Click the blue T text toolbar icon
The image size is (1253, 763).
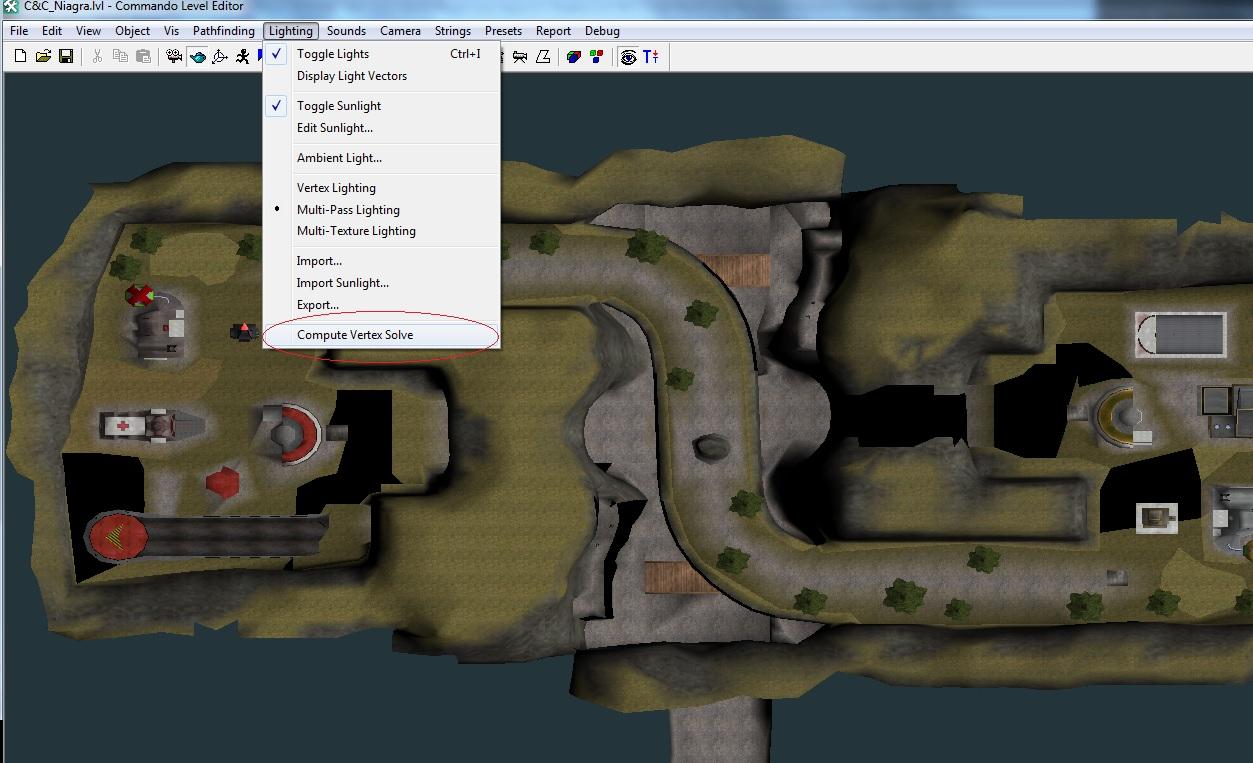(x=651, y=57)
